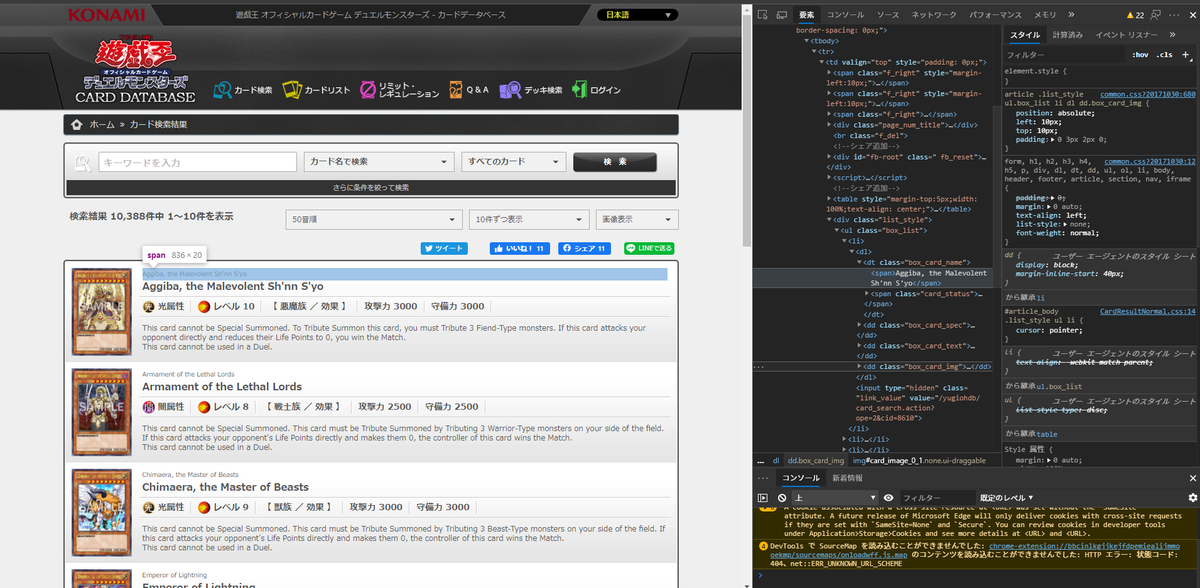The height and width of the screenshot is (588, 1200).
Task: Open リミット・レギュレーション navigation item
Action: pos(400,90)
